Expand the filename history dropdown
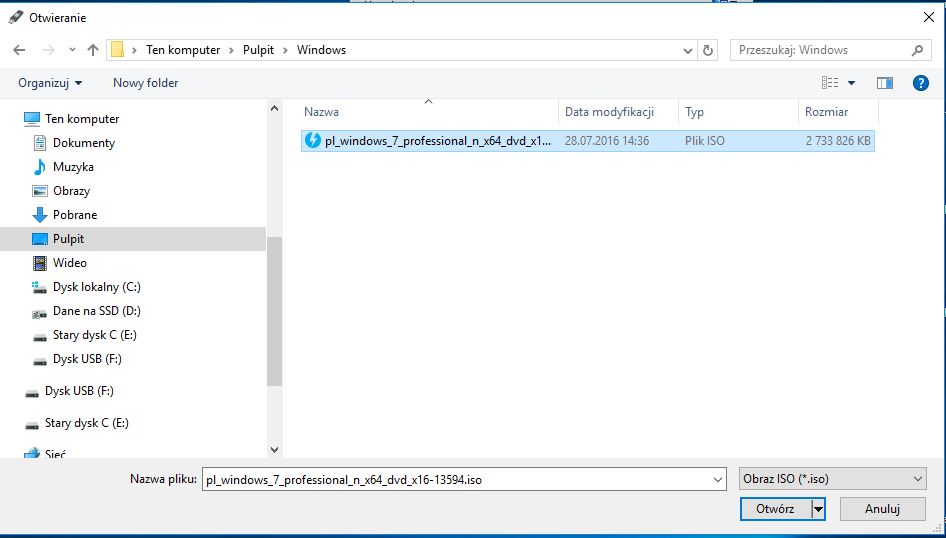The width and height of the screenshot is (946, 538). pos(718,480)
